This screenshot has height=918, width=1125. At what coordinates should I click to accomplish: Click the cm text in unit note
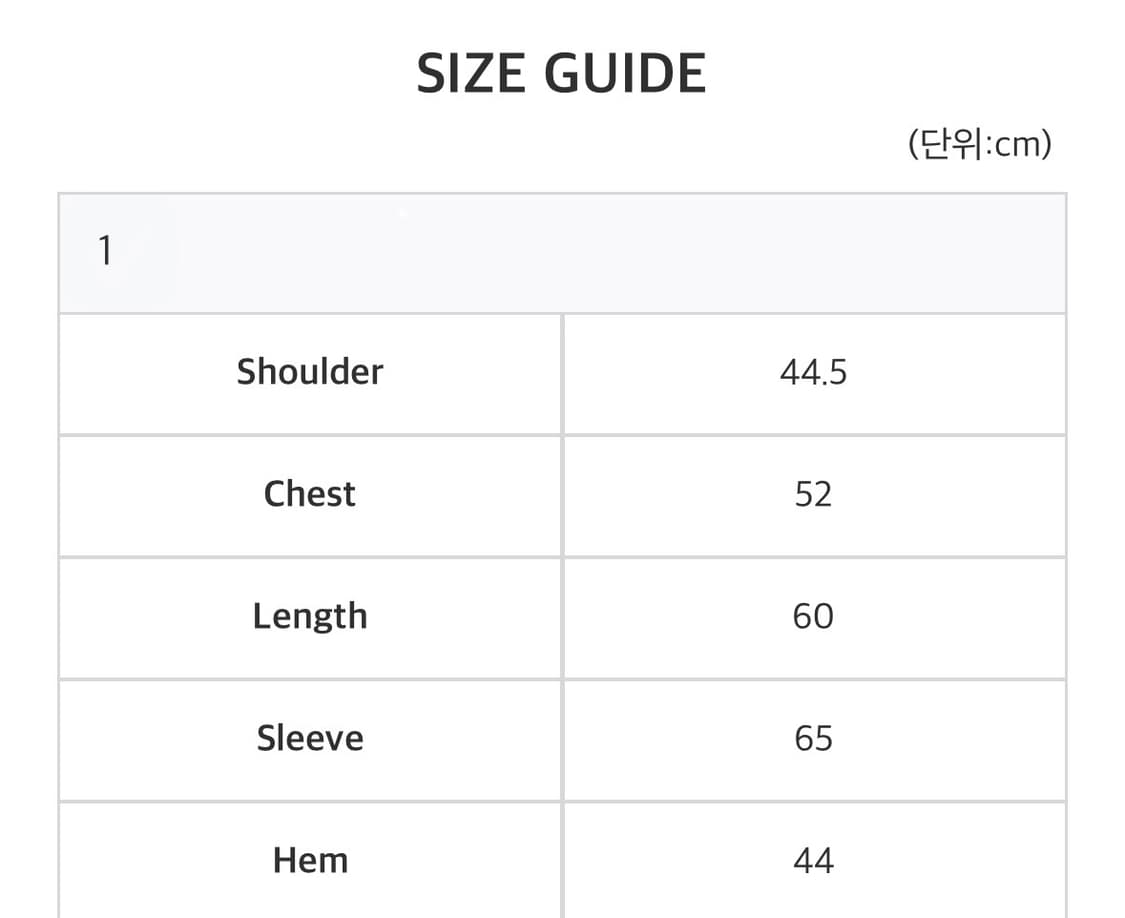pos(1019,146)
